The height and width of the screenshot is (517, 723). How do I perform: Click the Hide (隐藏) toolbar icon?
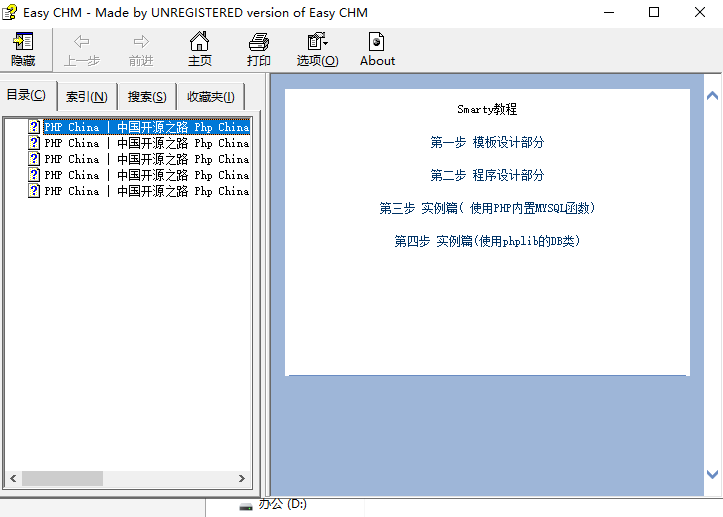tap(23, 49)
